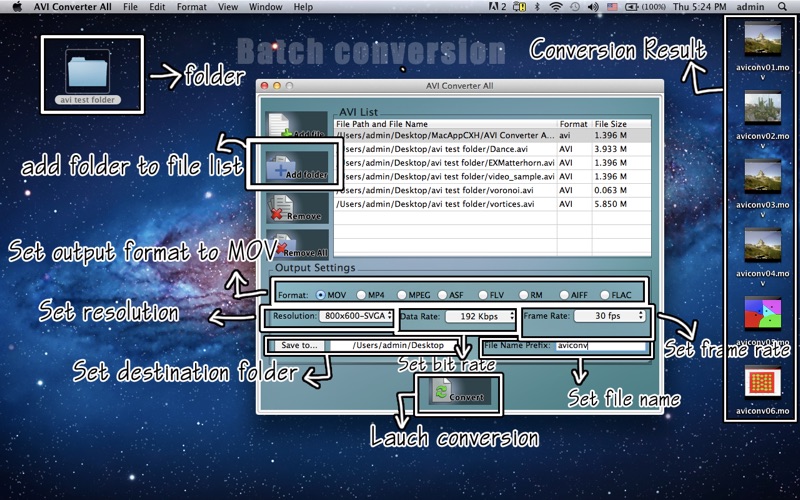The height and width of the screenshot is (500, 800).
Task: Click the Save to... button
Action: [x=299, y=345]
